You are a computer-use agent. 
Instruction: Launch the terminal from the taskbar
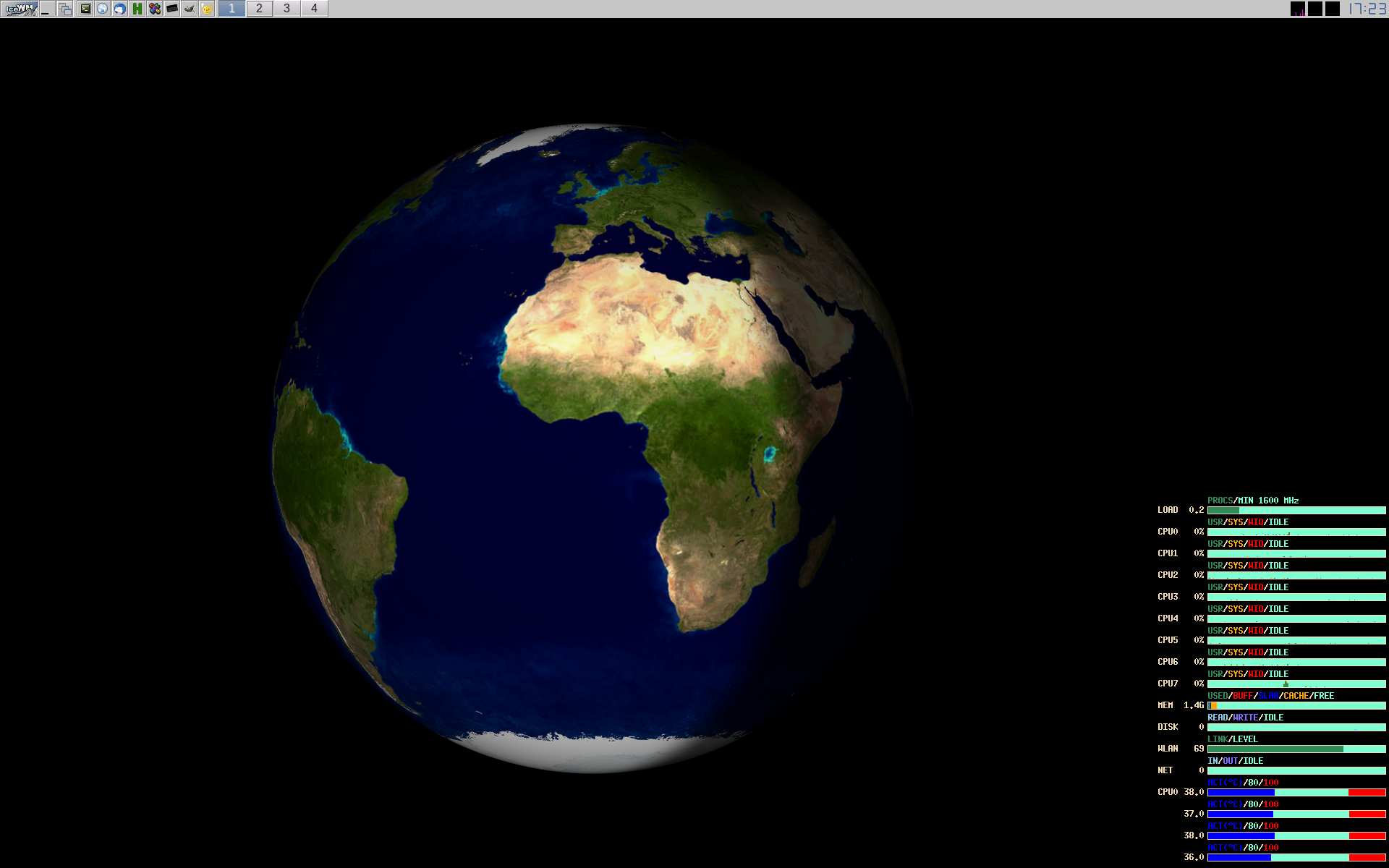tap(85, 9)
